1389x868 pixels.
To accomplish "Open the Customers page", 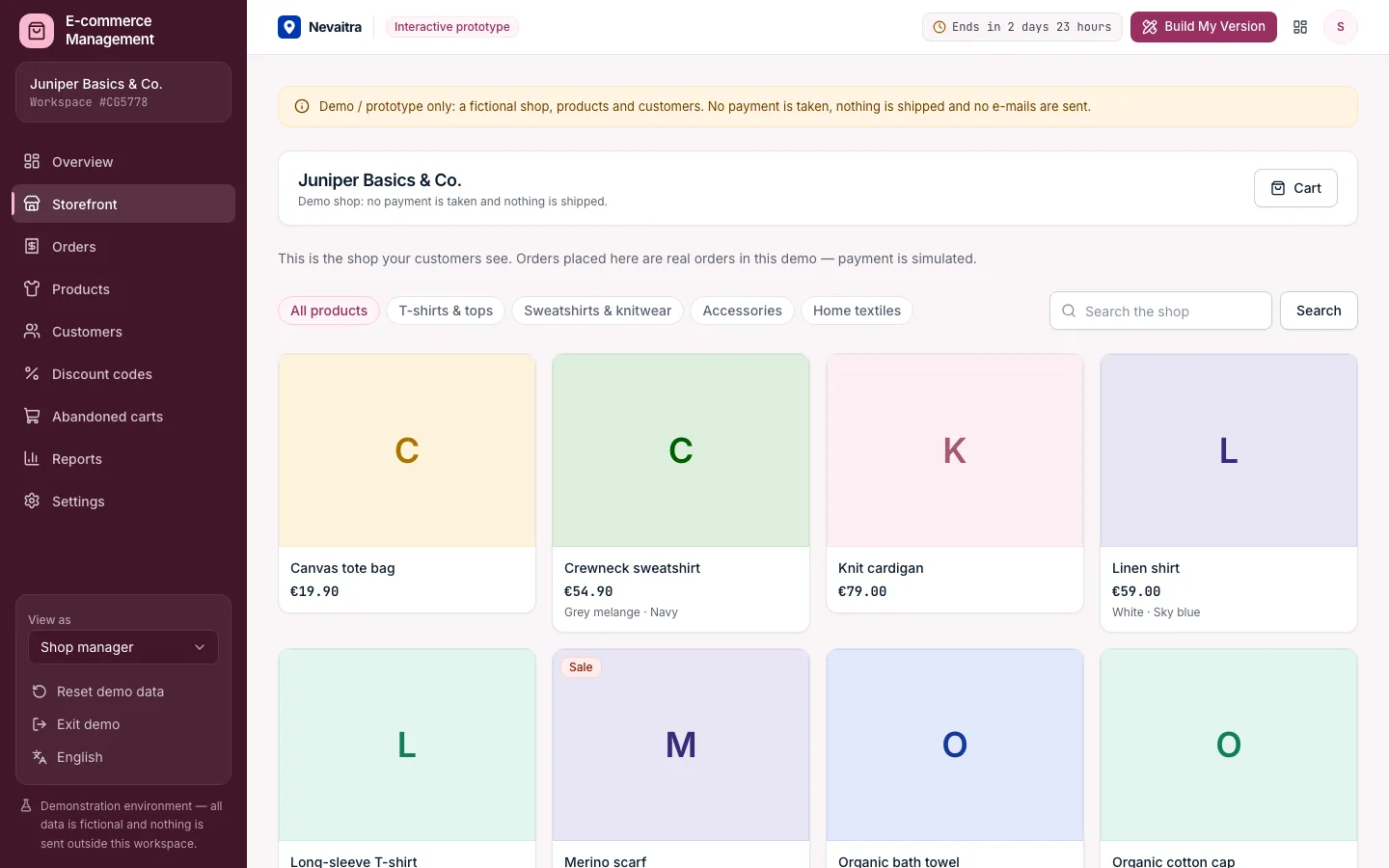I will pyautogui.click(x=123, y=332).
